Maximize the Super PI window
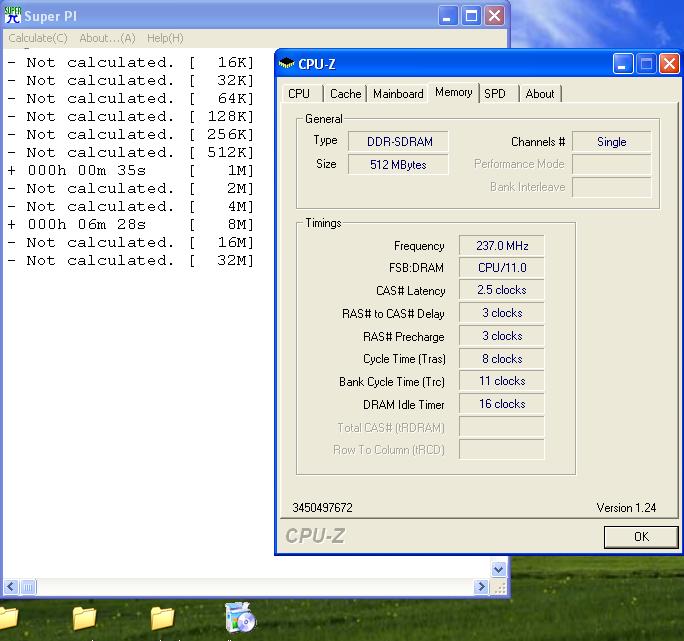Image resolution: width=684 pixels, height=641 pixels. [x=471, y=16]
